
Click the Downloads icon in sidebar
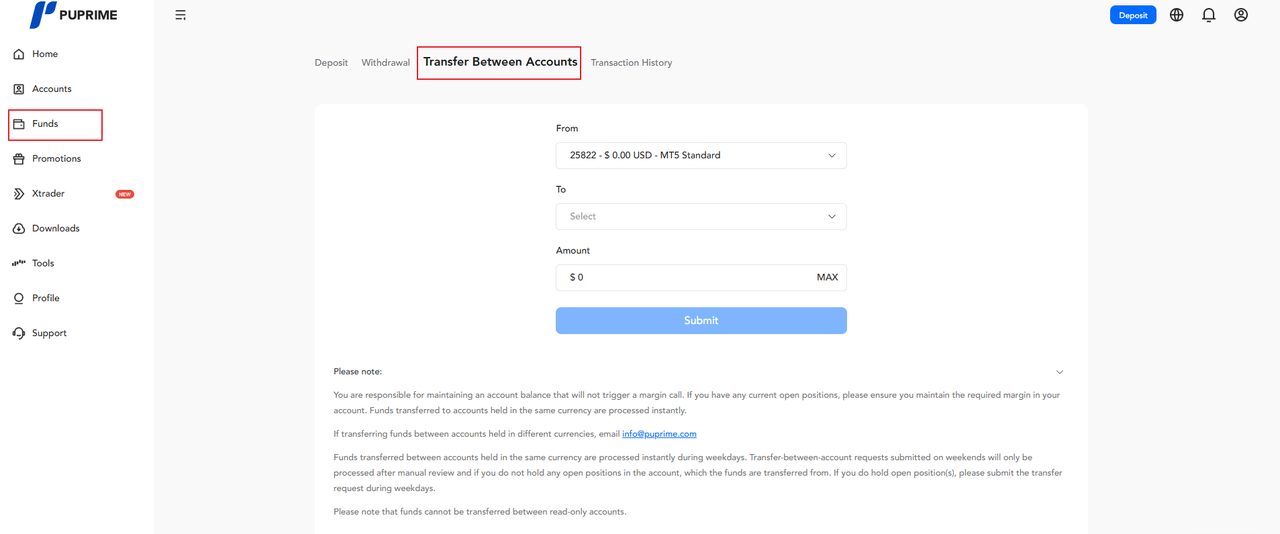[18, 229]
